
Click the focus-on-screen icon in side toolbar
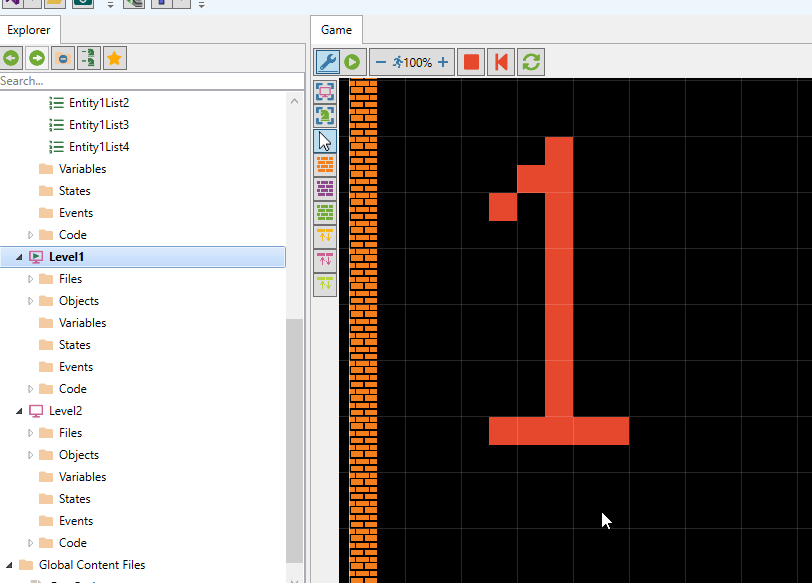click(325, 92)
